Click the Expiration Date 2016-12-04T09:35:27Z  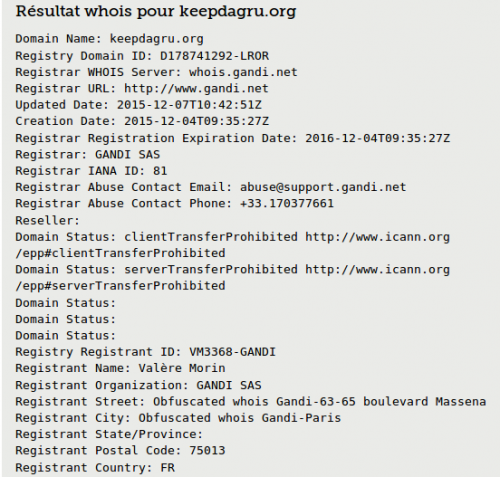tap(378, 138)
